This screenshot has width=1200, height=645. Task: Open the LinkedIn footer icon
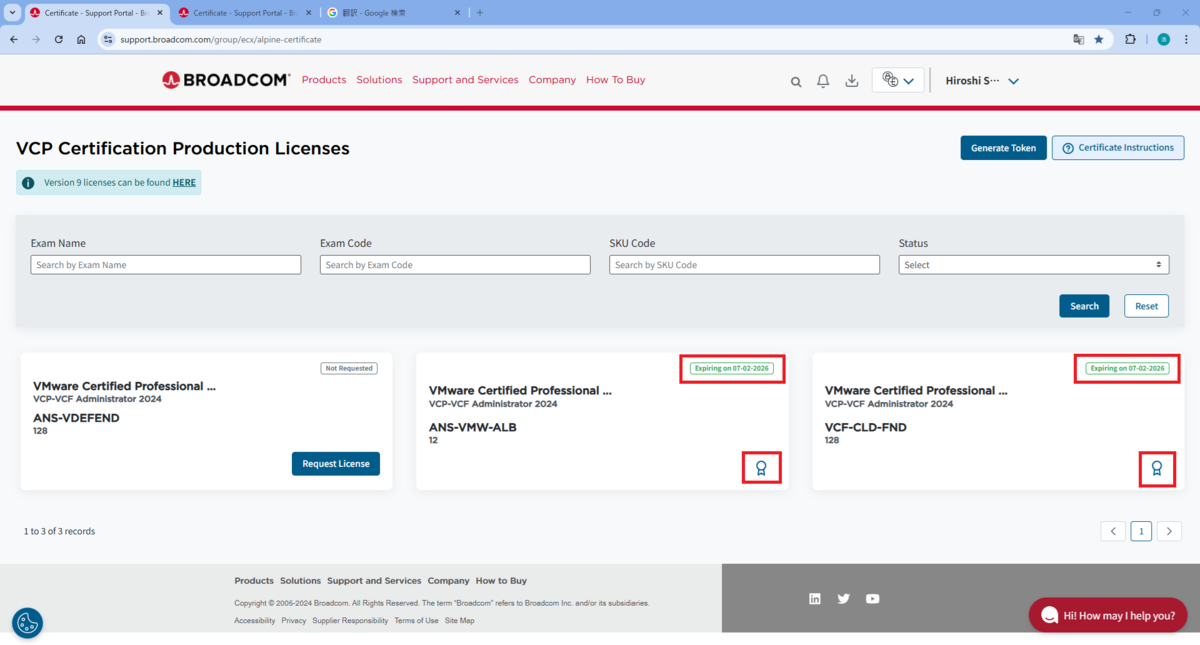815,598
